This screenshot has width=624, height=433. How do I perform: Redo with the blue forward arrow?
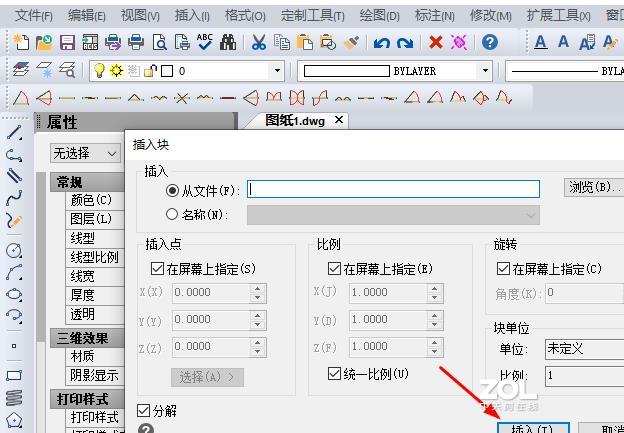click(x=405, y=42)
